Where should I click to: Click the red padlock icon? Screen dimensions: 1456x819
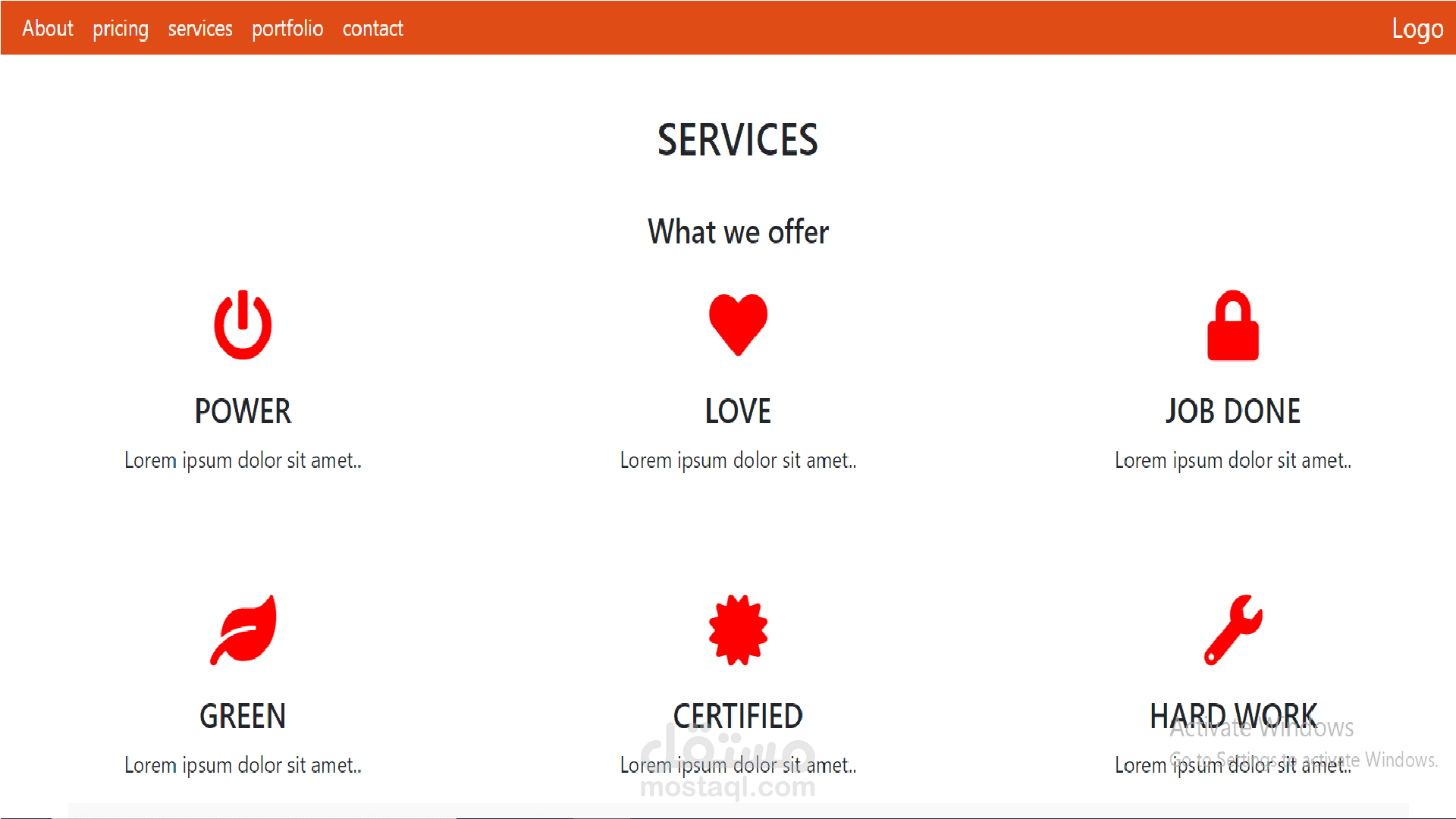(1232, 326)
